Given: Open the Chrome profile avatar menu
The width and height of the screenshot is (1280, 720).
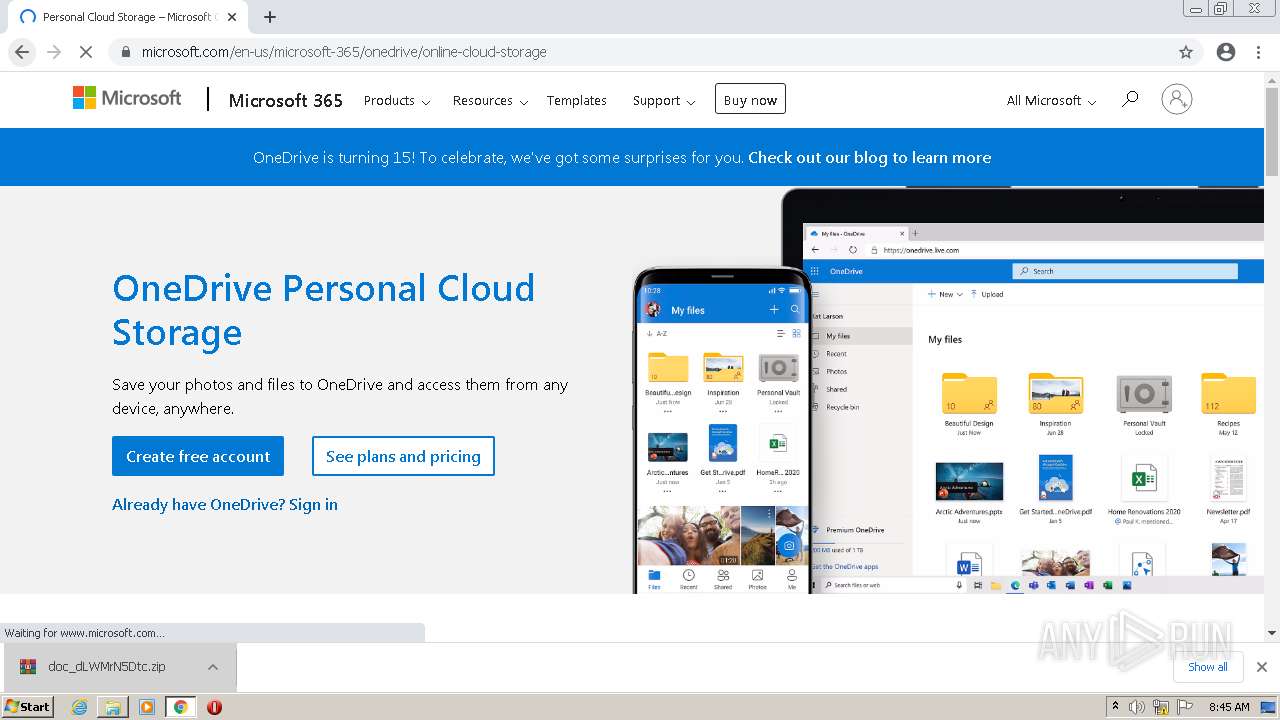Looking at the screenshot, I should tap(1226, 52).
